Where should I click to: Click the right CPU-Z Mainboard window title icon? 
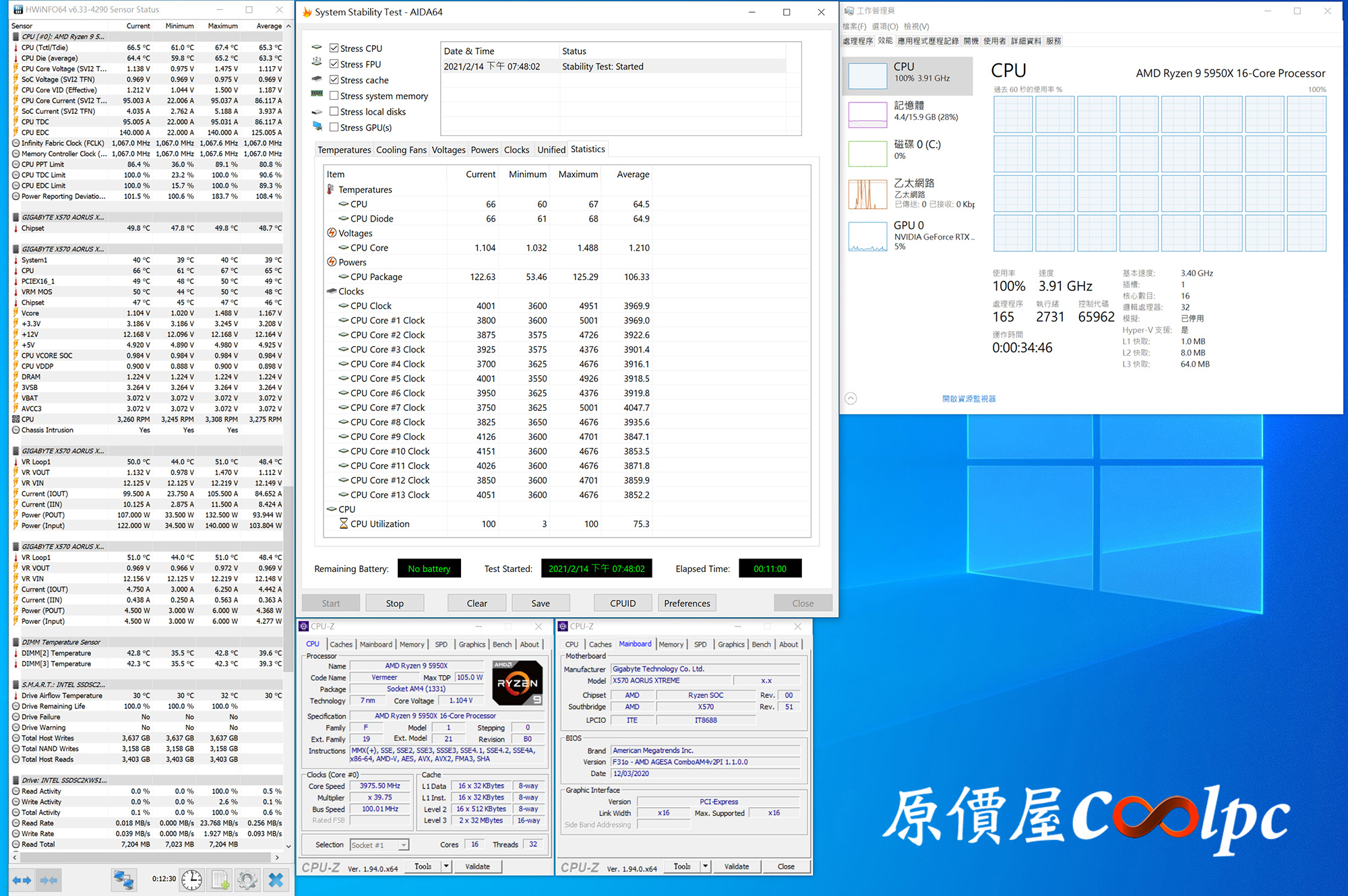[563, 626]
